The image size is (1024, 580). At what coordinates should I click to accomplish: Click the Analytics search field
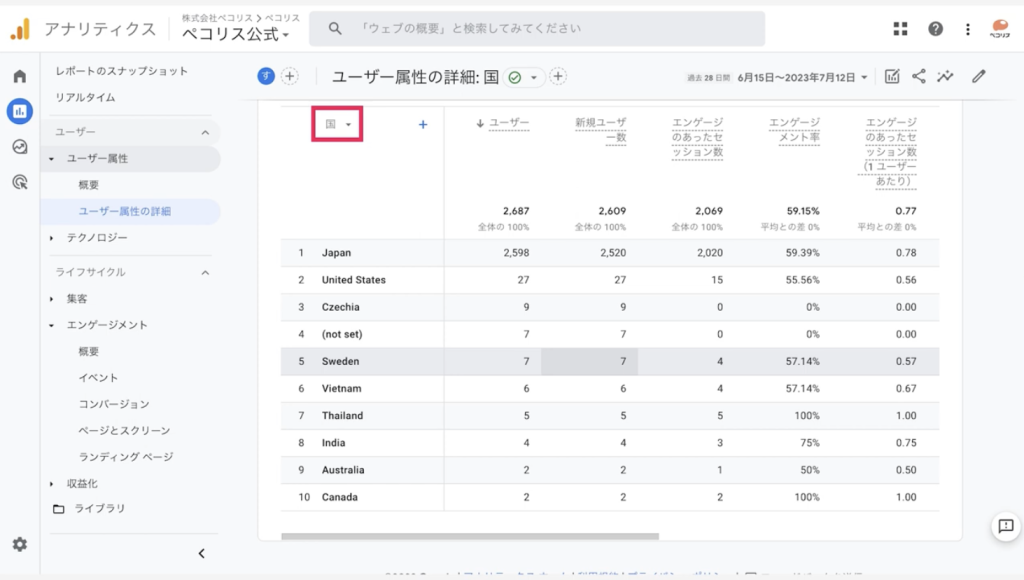click(x=537, y=29)
